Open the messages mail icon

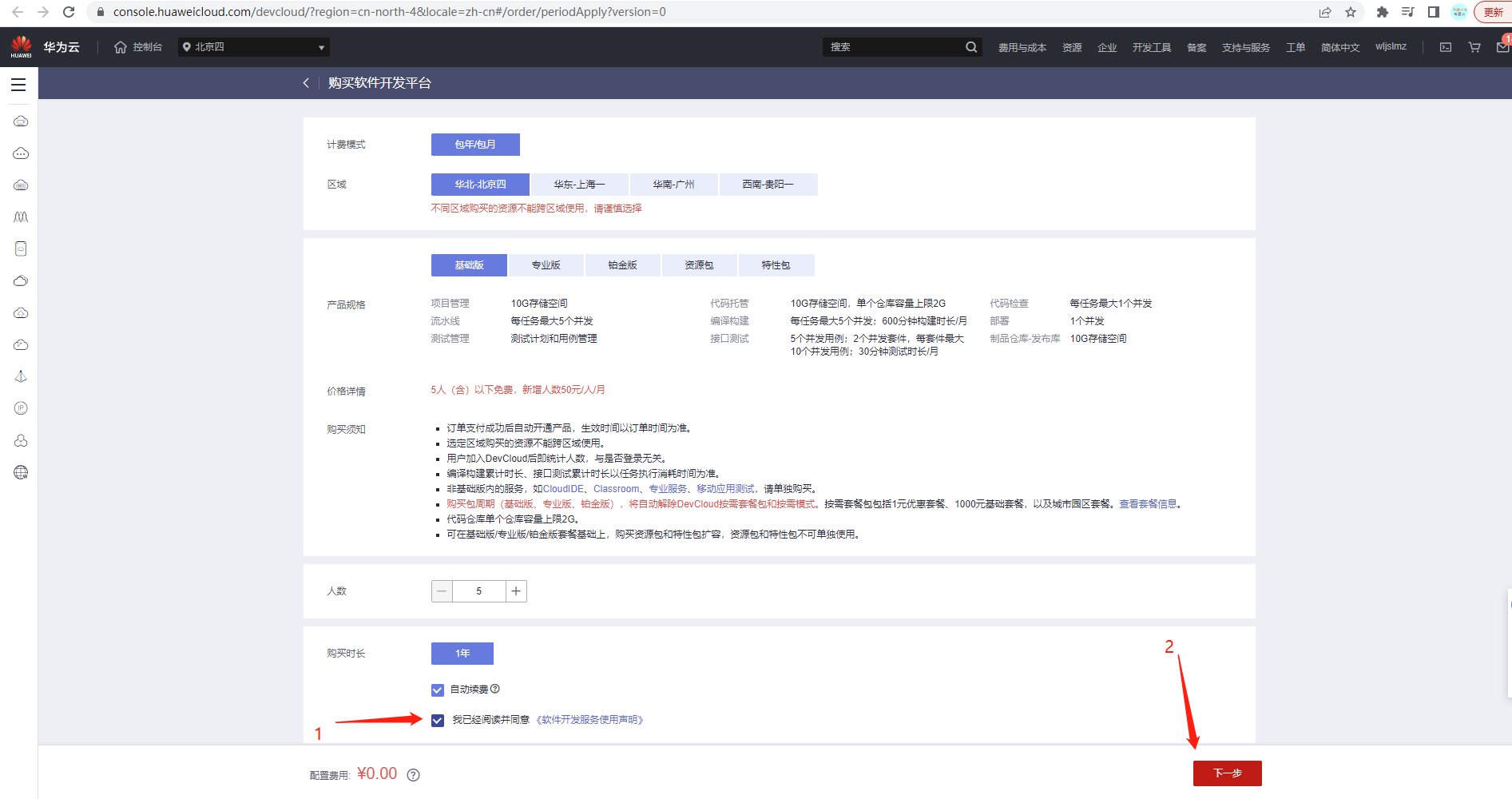(1502, 47)
